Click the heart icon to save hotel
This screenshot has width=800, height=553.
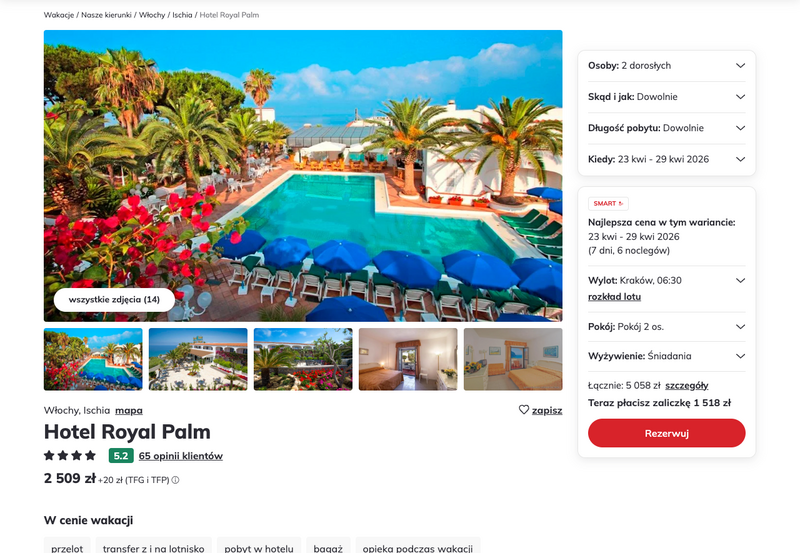pos(523,410)
